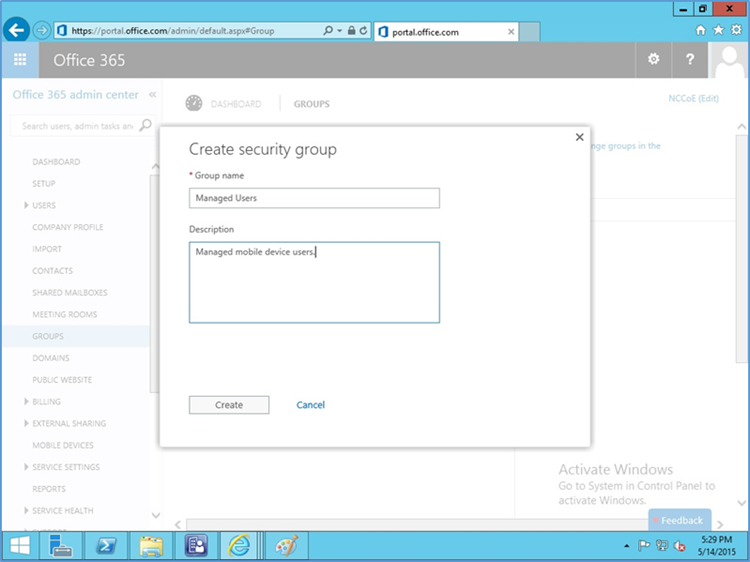Click the browser back arrow button
Image resolution: width=750 pixels, height=562 pixels.
(16, 31)
